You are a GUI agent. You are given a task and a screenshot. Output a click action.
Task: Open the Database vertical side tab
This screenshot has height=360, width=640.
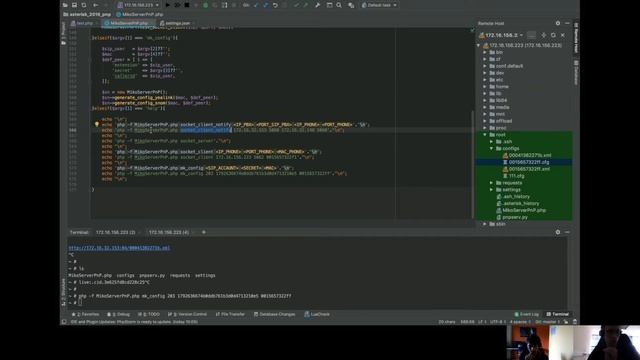point(576,73)
